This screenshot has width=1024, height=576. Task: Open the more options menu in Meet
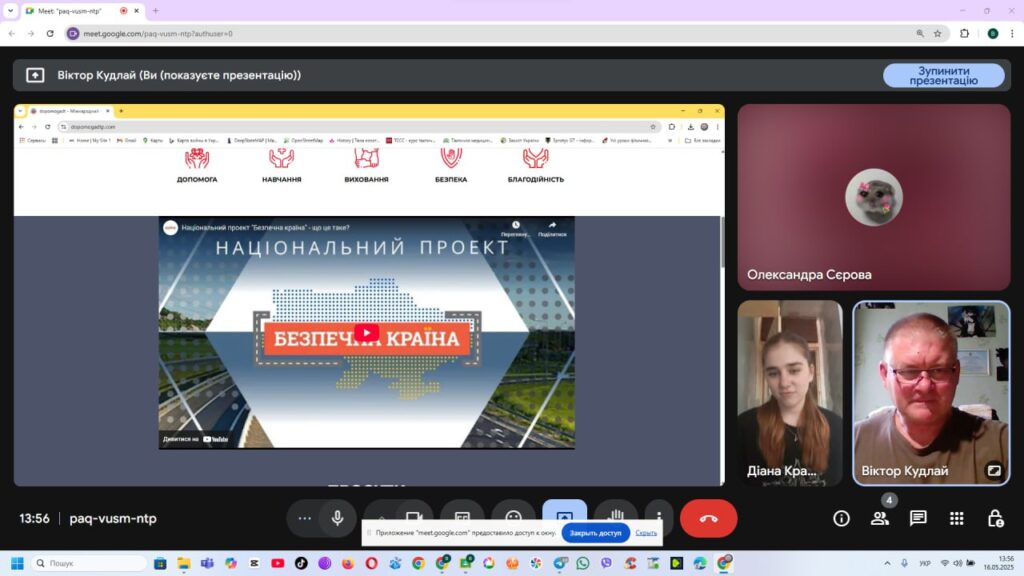coord(660,517)
